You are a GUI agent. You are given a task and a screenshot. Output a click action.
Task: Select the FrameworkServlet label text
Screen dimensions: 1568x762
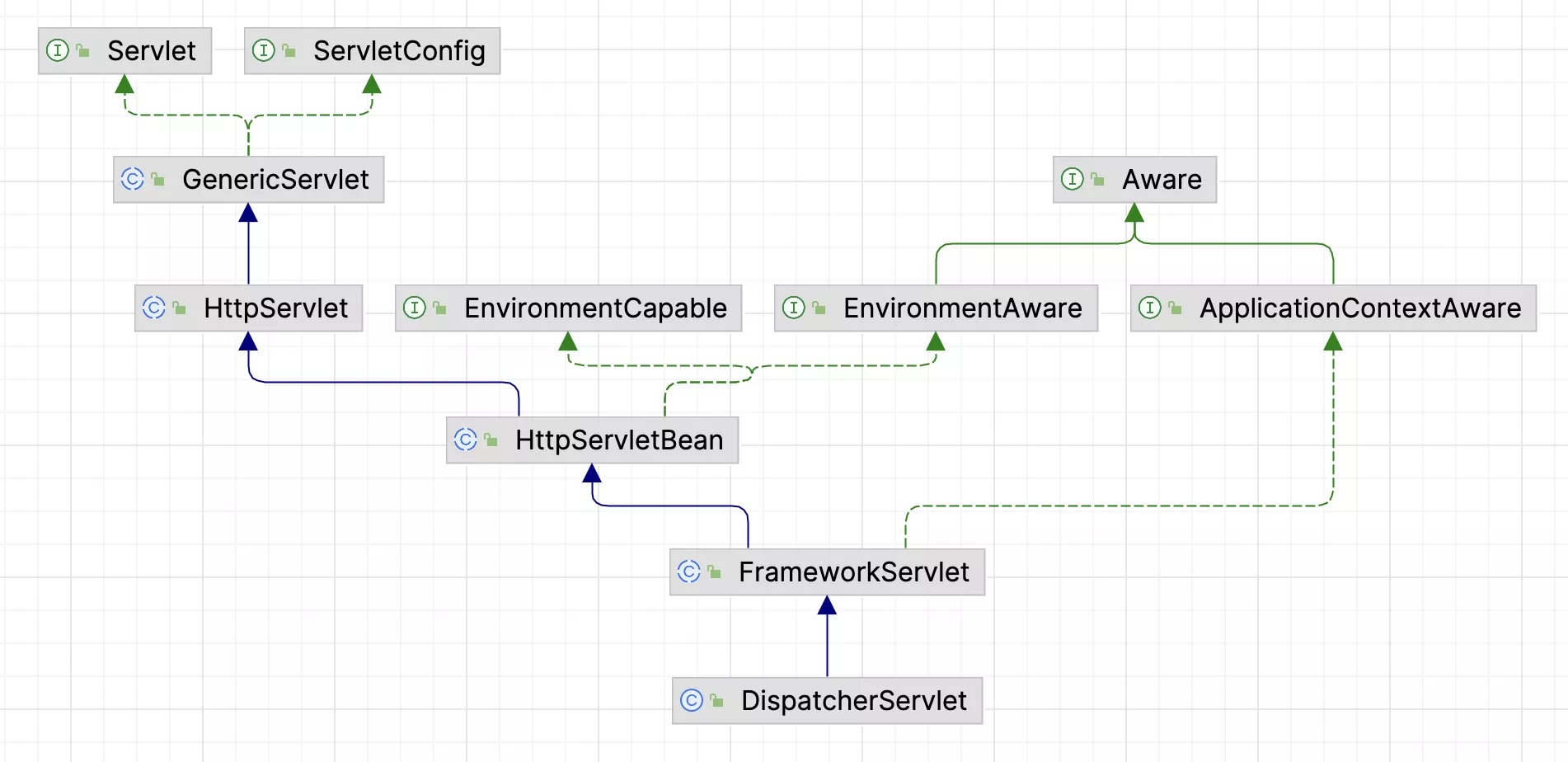tap(854, 572)
